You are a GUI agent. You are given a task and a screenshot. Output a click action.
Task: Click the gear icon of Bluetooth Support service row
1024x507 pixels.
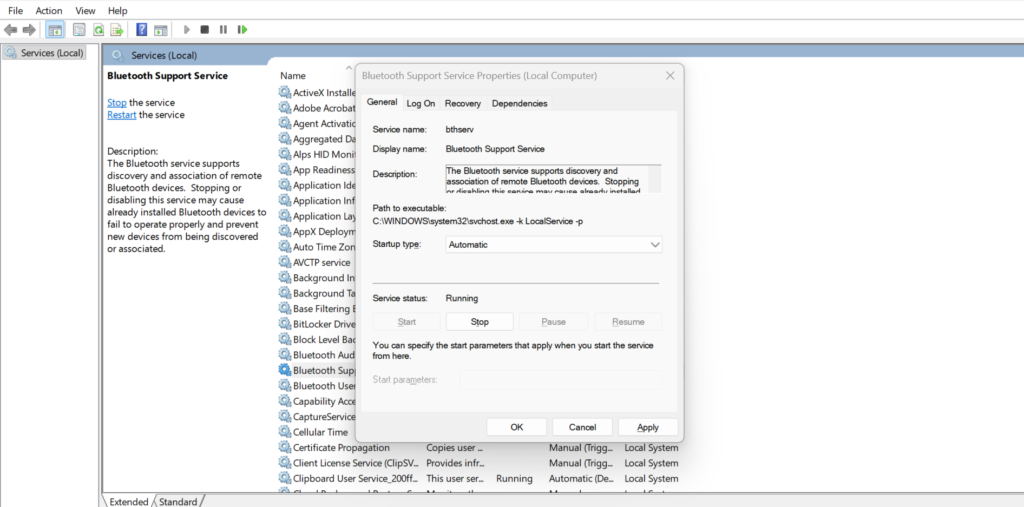285,370
